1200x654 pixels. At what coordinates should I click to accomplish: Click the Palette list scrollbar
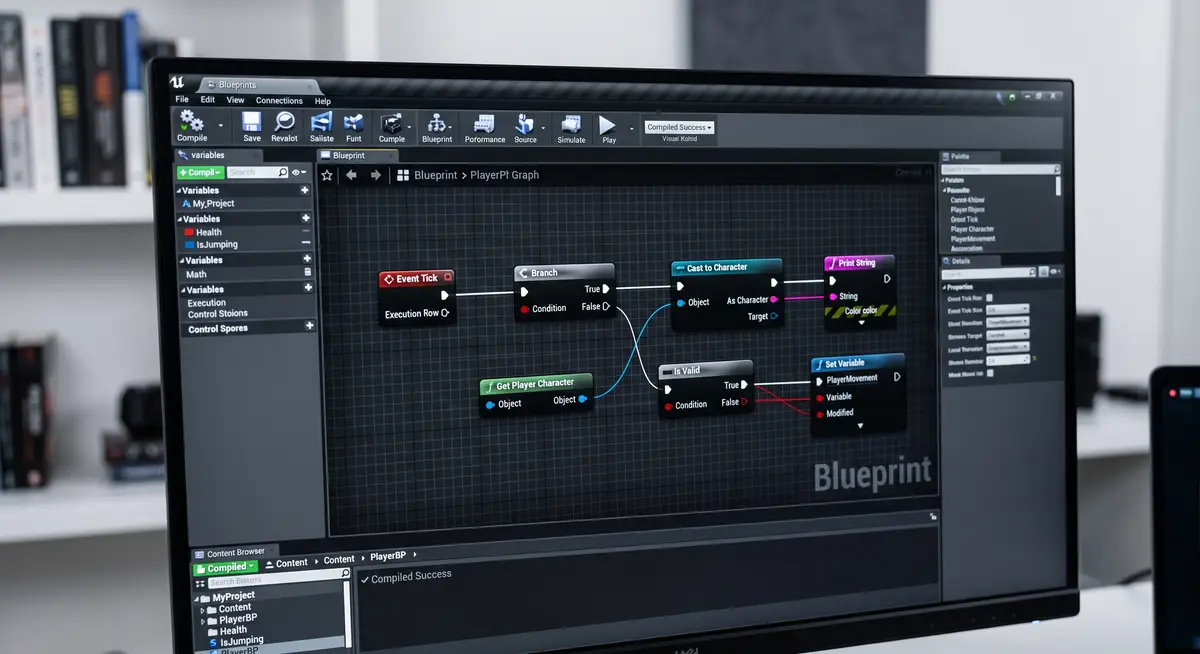tap(1058, 187)
